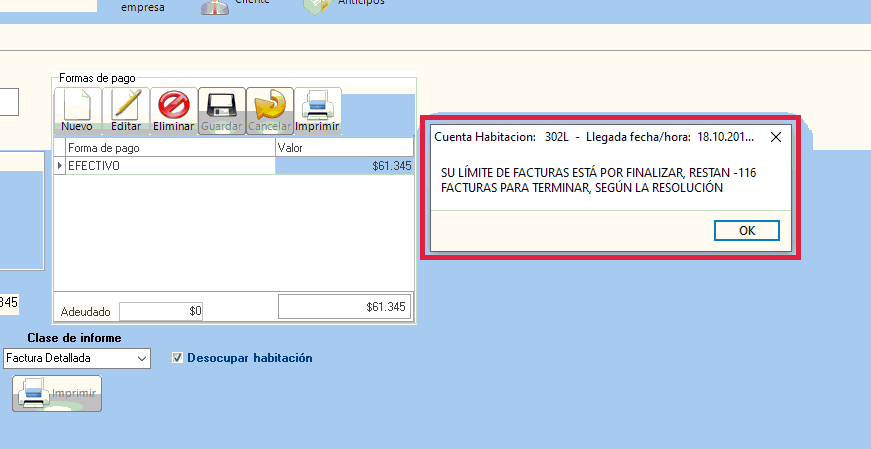Click the Guardar floppy disk icon
The image size is (871, 449).
[222, 110]
